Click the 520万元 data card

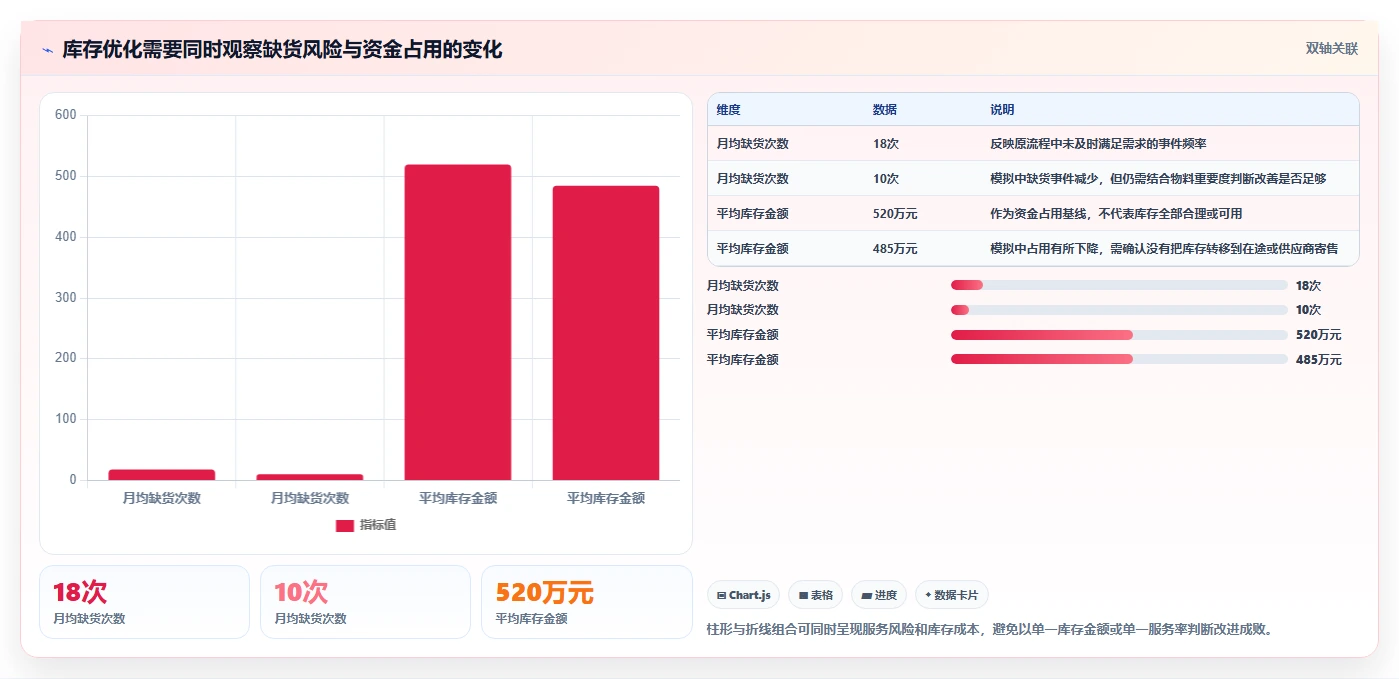(x=586, y=602)
